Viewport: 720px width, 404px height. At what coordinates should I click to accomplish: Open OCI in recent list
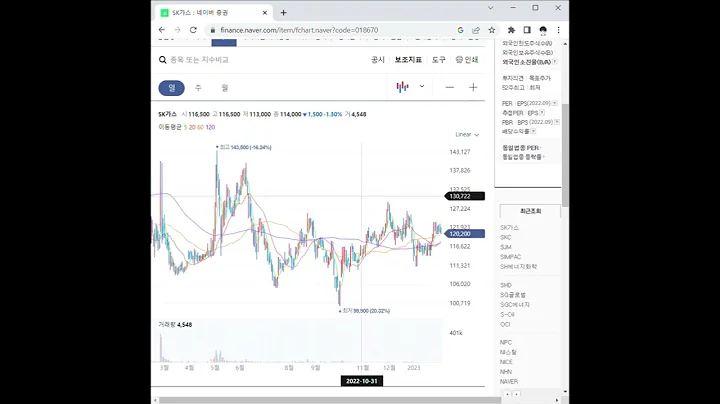tap(505, 325)
